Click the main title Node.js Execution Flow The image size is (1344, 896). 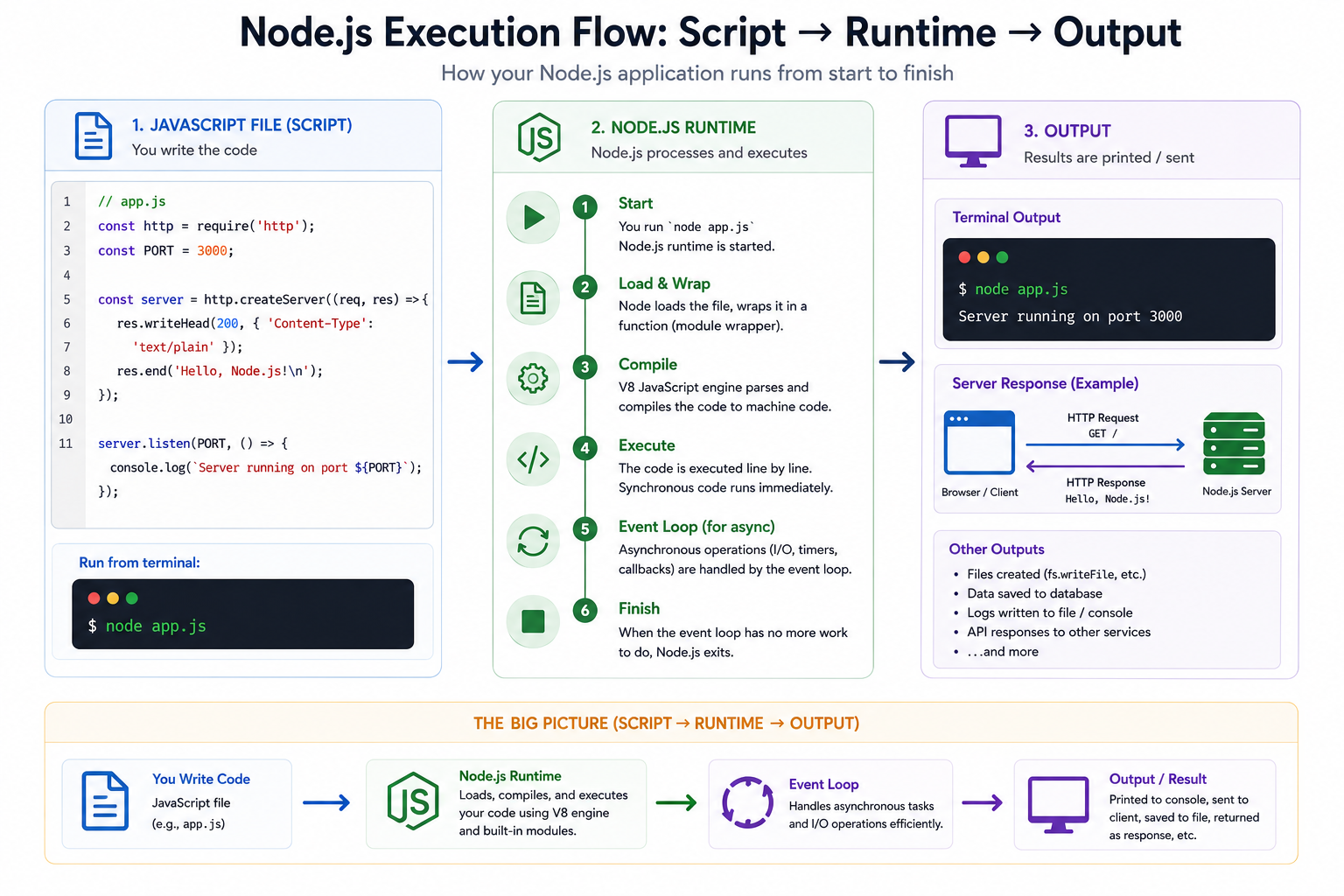[x=710, y=33]
